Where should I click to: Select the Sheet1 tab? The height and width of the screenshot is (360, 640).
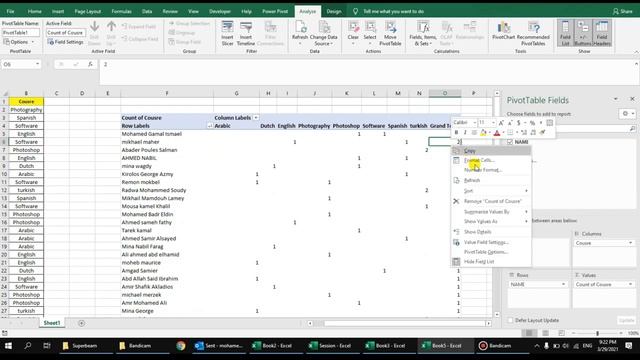coord(52,323)
